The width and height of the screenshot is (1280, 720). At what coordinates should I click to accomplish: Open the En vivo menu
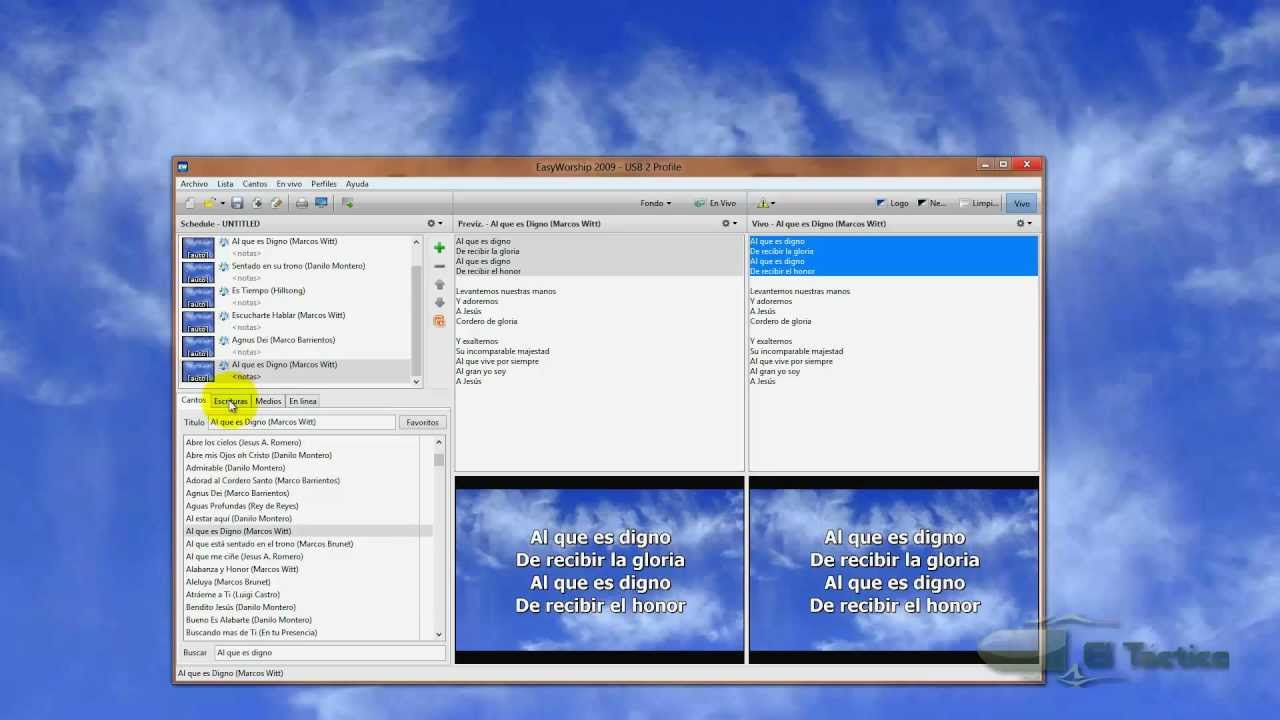[x=289, y=184]
